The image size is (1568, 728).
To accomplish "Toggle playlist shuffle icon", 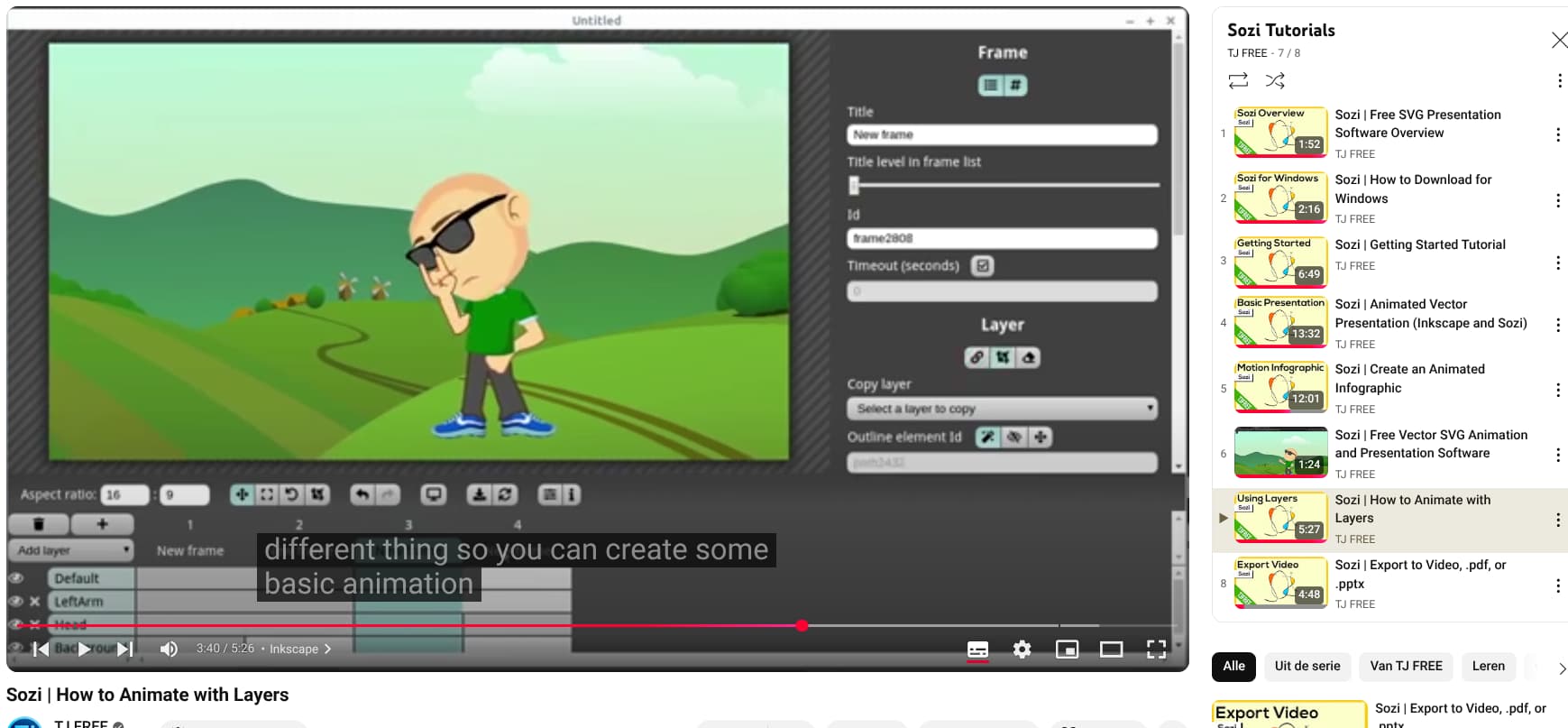I will click(x=1275, y=80).
